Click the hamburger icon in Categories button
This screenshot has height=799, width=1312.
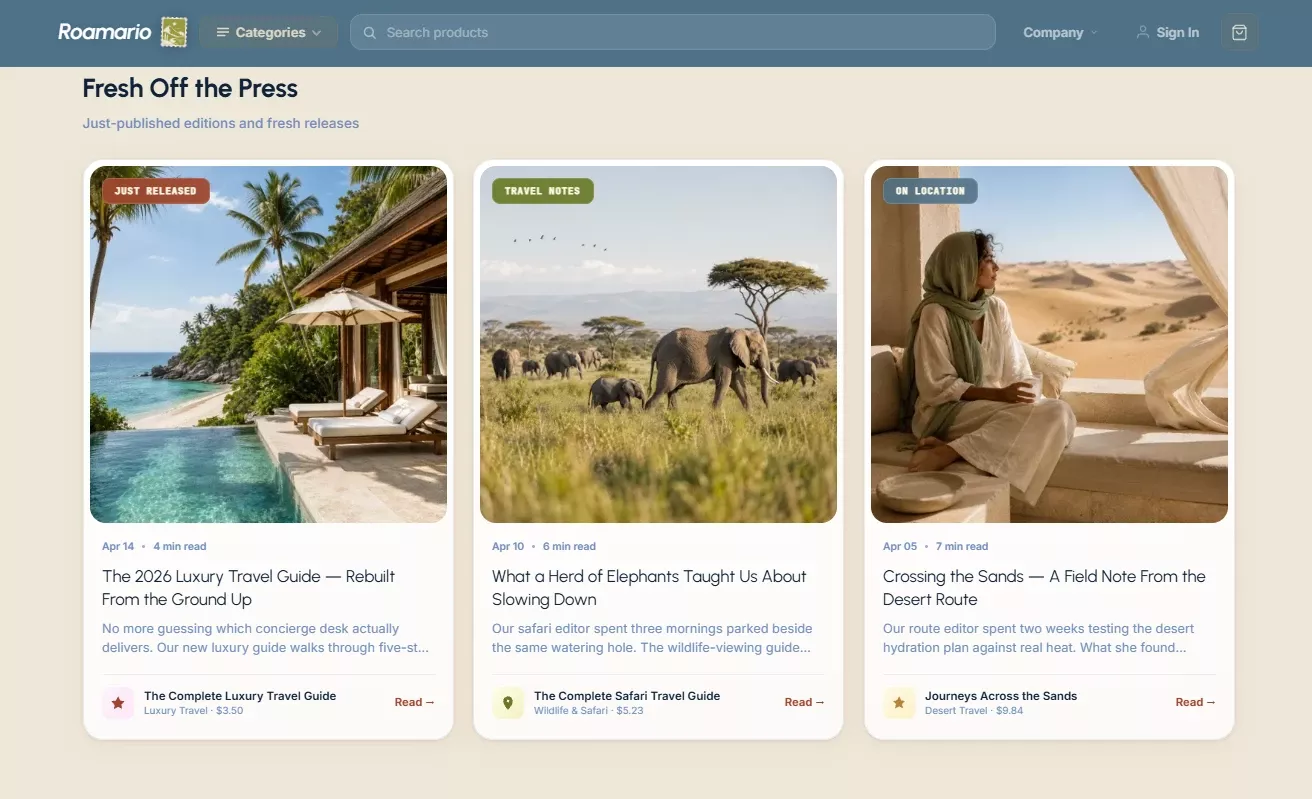[223, 32]
